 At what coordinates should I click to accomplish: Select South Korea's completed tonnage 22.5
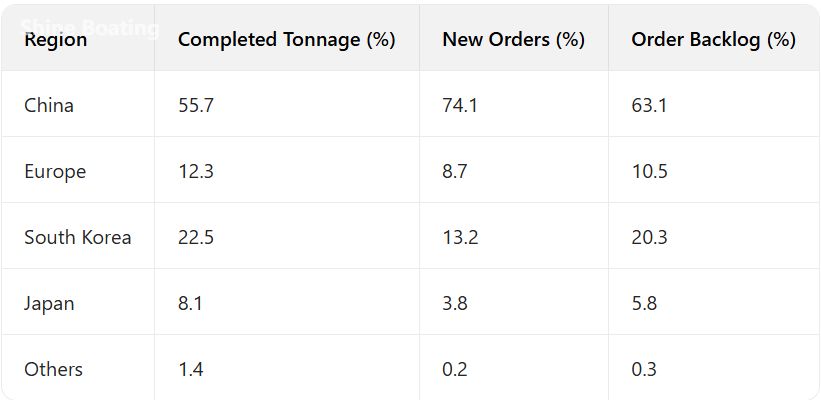tap(196, 237)
